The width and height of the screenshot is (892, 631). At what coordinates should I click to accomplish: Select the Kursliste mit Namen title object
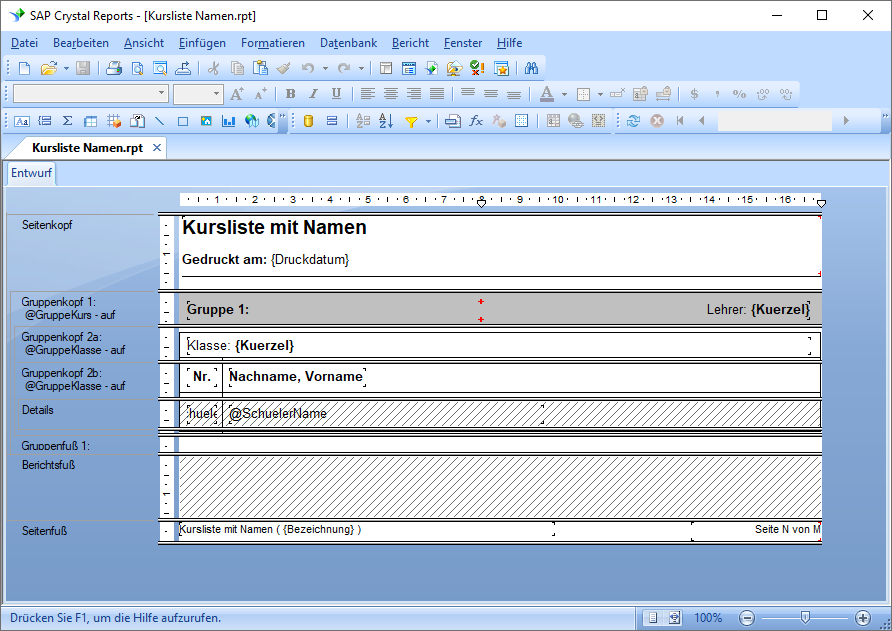click(274, 228)
